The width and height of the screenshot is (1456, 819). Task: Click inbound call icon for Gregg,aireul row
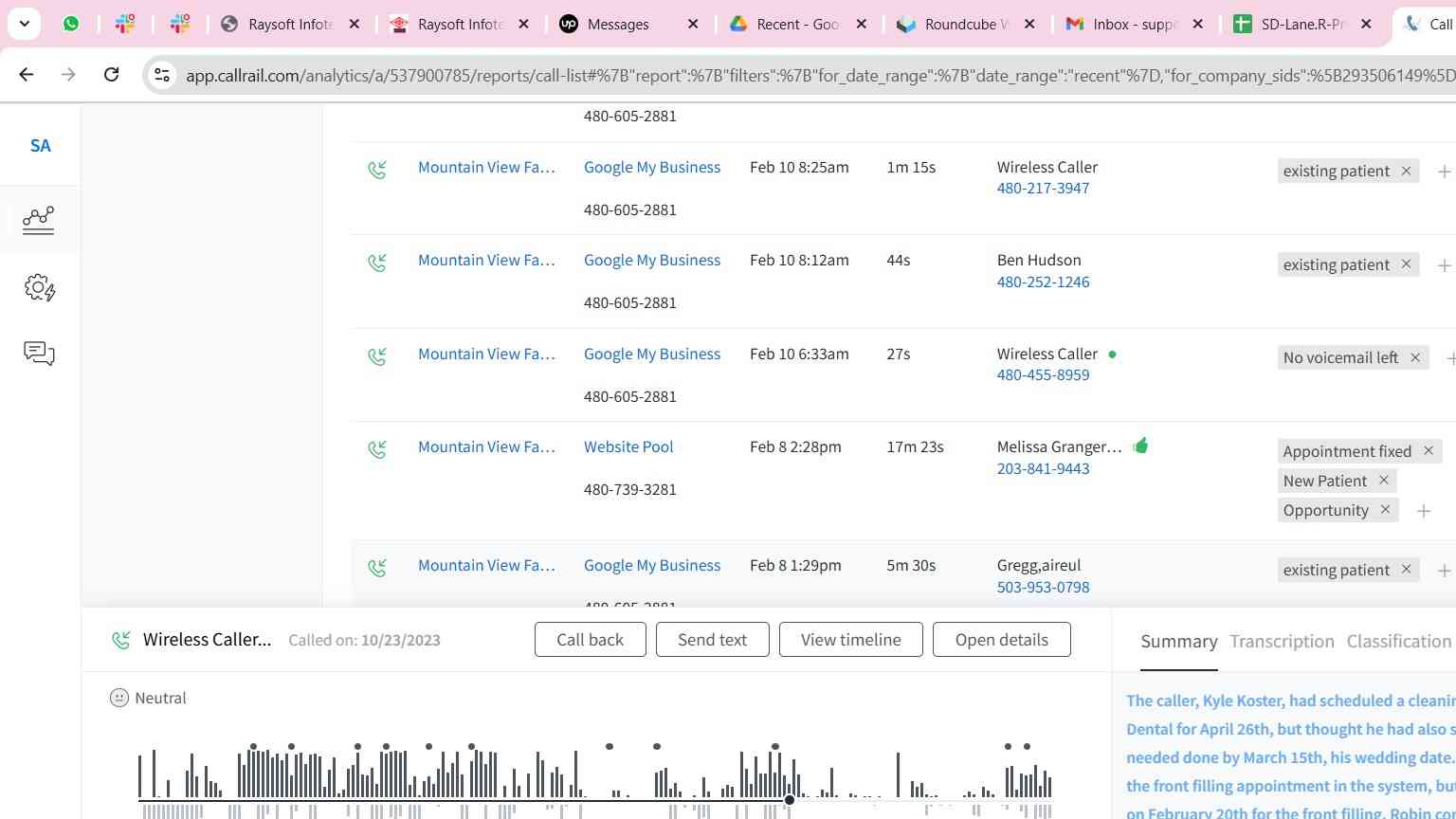tap(377, 568)
